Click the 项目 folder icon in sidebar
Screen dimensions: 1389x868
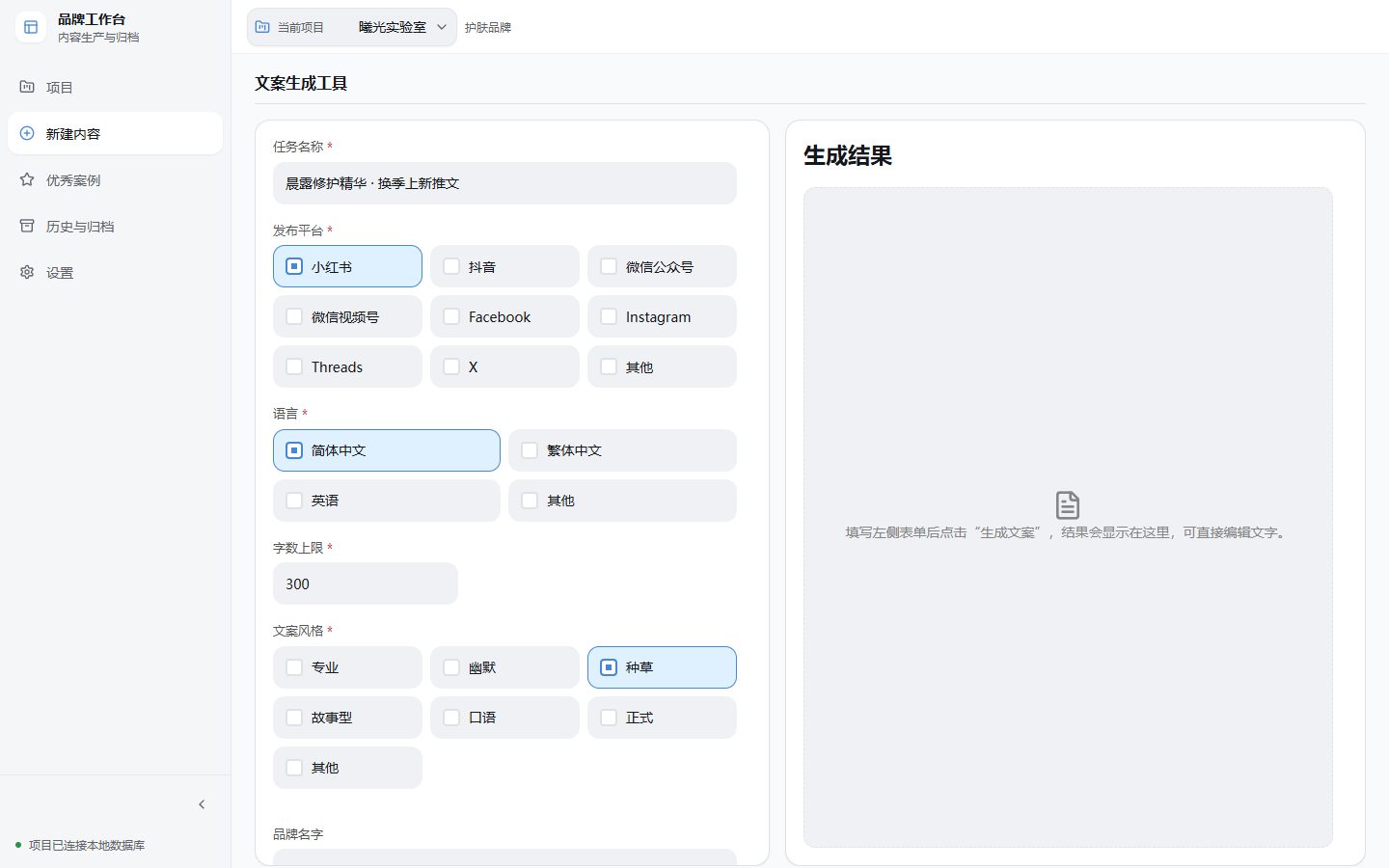pos(27,87)
